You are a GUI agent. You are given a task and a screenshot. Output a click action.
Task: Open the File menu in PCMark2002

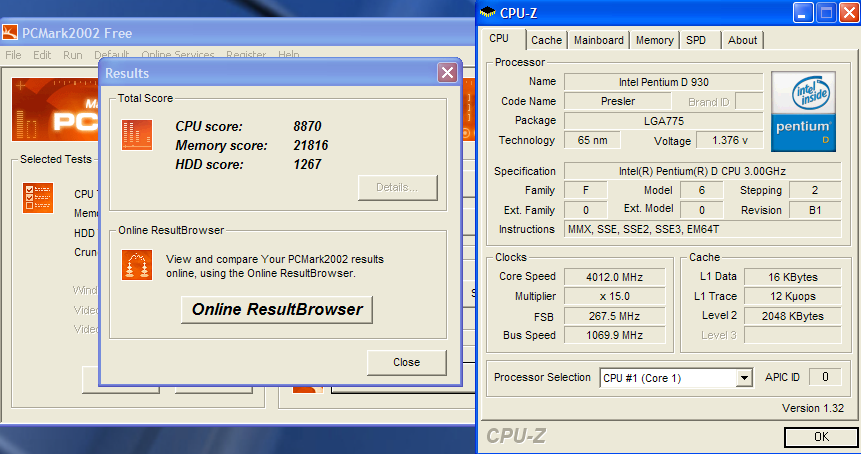click(x=13, y=55)
